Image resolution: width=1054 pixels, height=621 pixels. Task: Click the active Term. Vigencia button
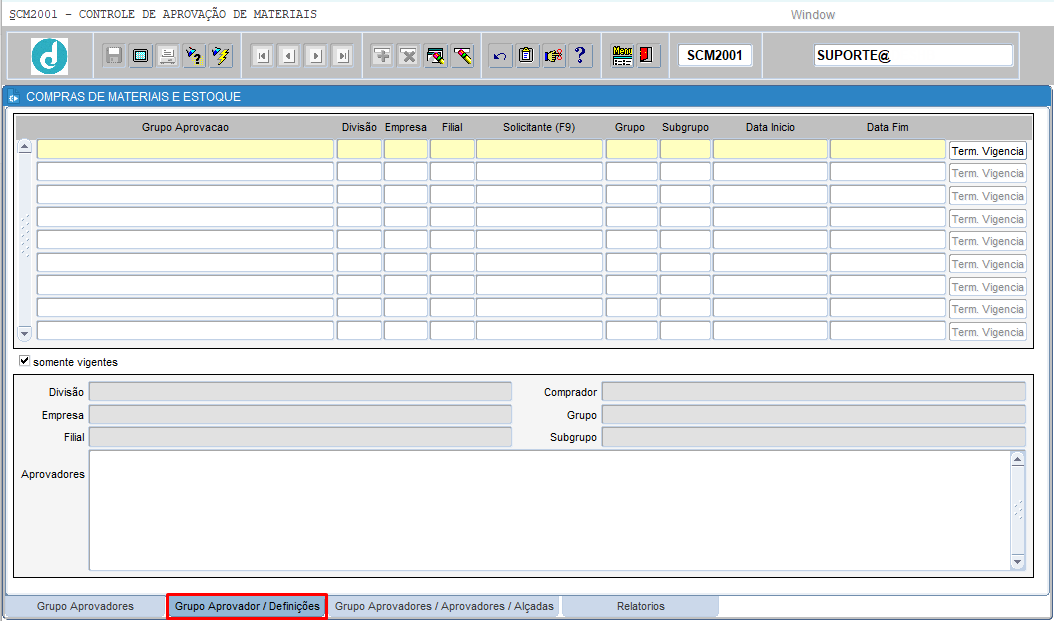tap(987, 151)
